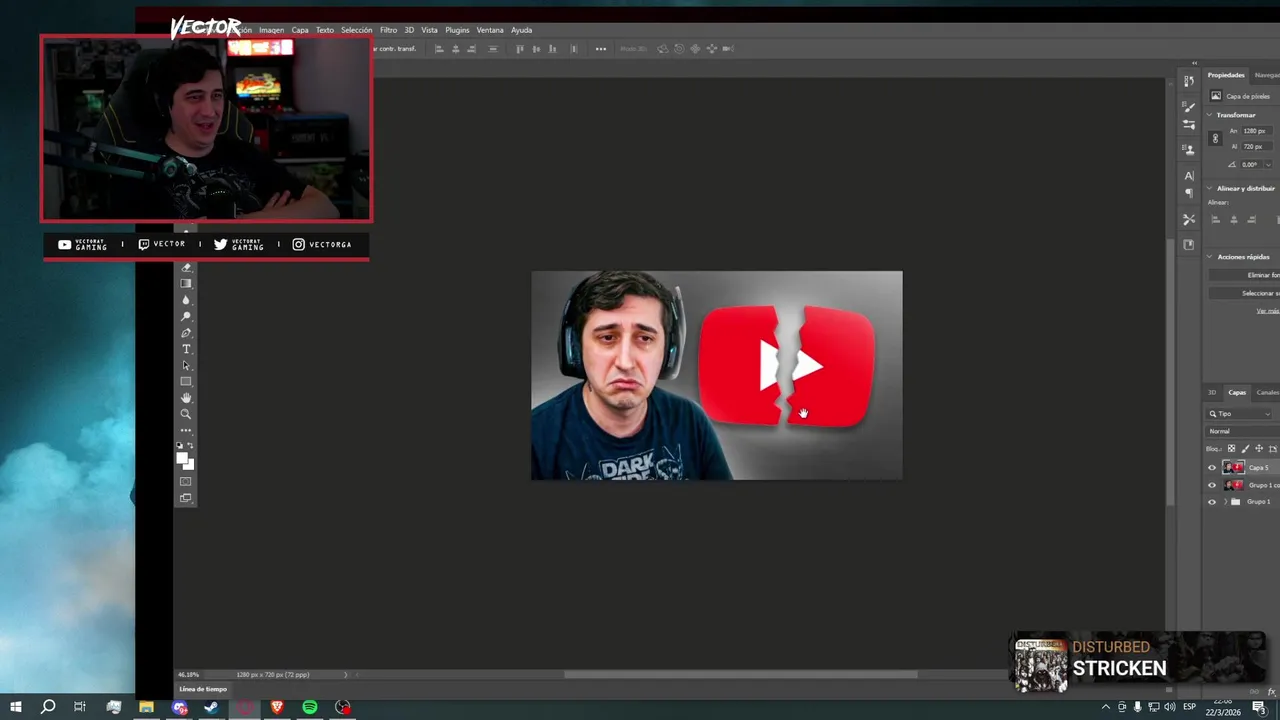1280x720 pixels.
Task: Open the Filtro menu
Action: [388, 30]
